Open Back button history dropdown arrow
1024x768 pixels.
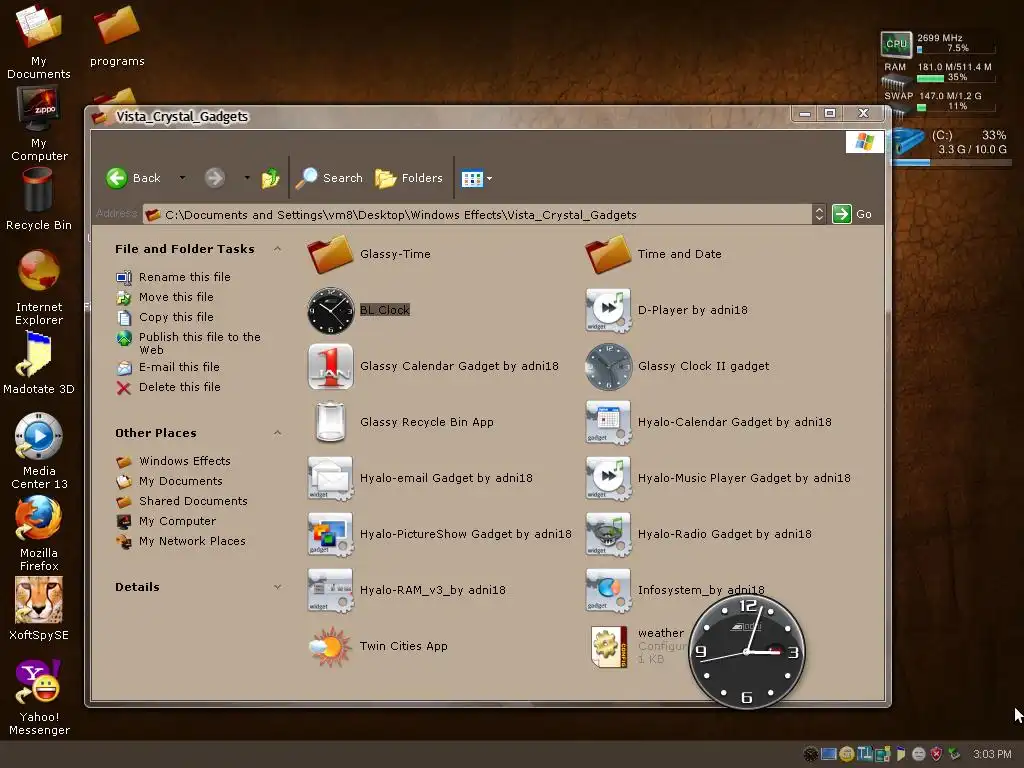182,178
